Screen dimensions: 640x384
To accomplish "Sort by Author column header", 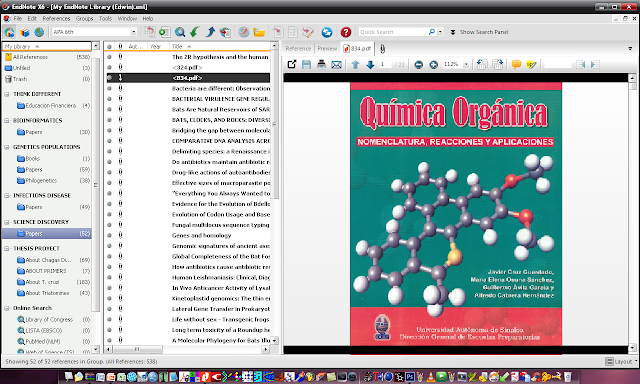I will point(136,47).
